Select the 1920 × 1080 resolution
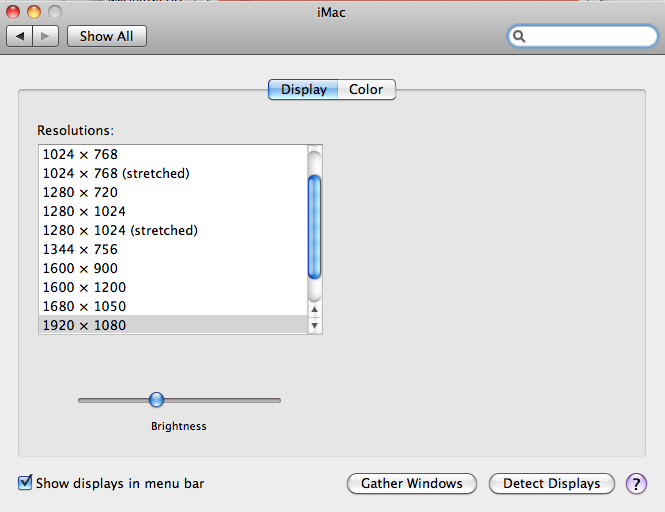 [x=173, y=325]
